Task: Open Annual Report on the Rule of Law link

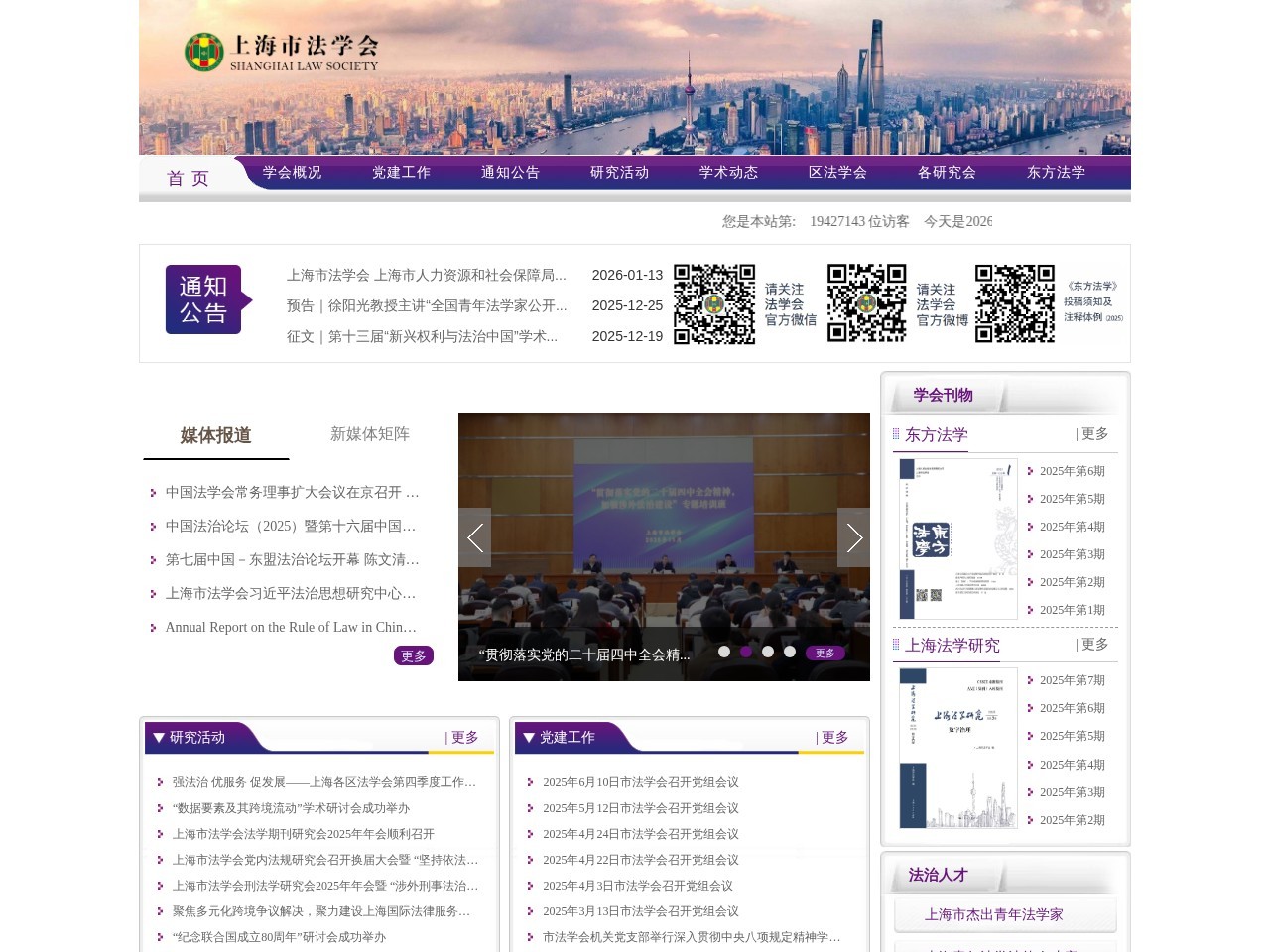Action: tap(291, 627)
